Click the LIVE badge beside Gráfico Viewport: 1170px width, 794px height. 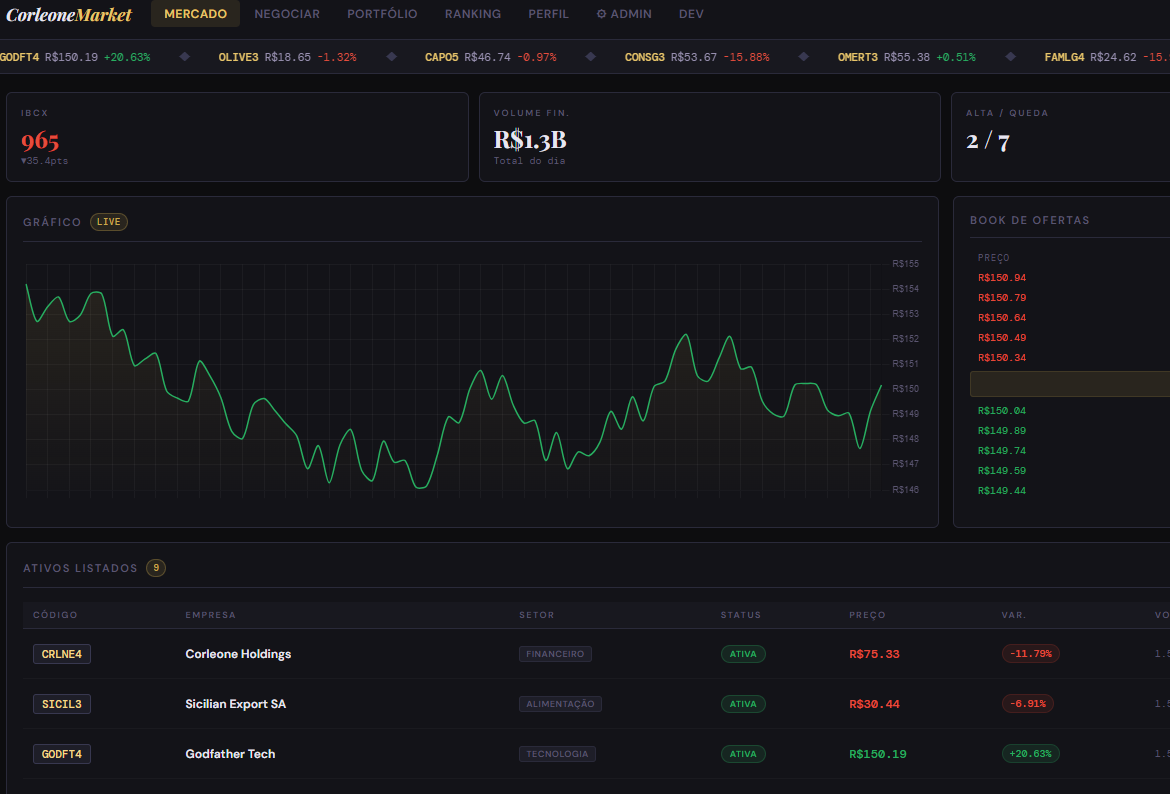tap(109, 222)
